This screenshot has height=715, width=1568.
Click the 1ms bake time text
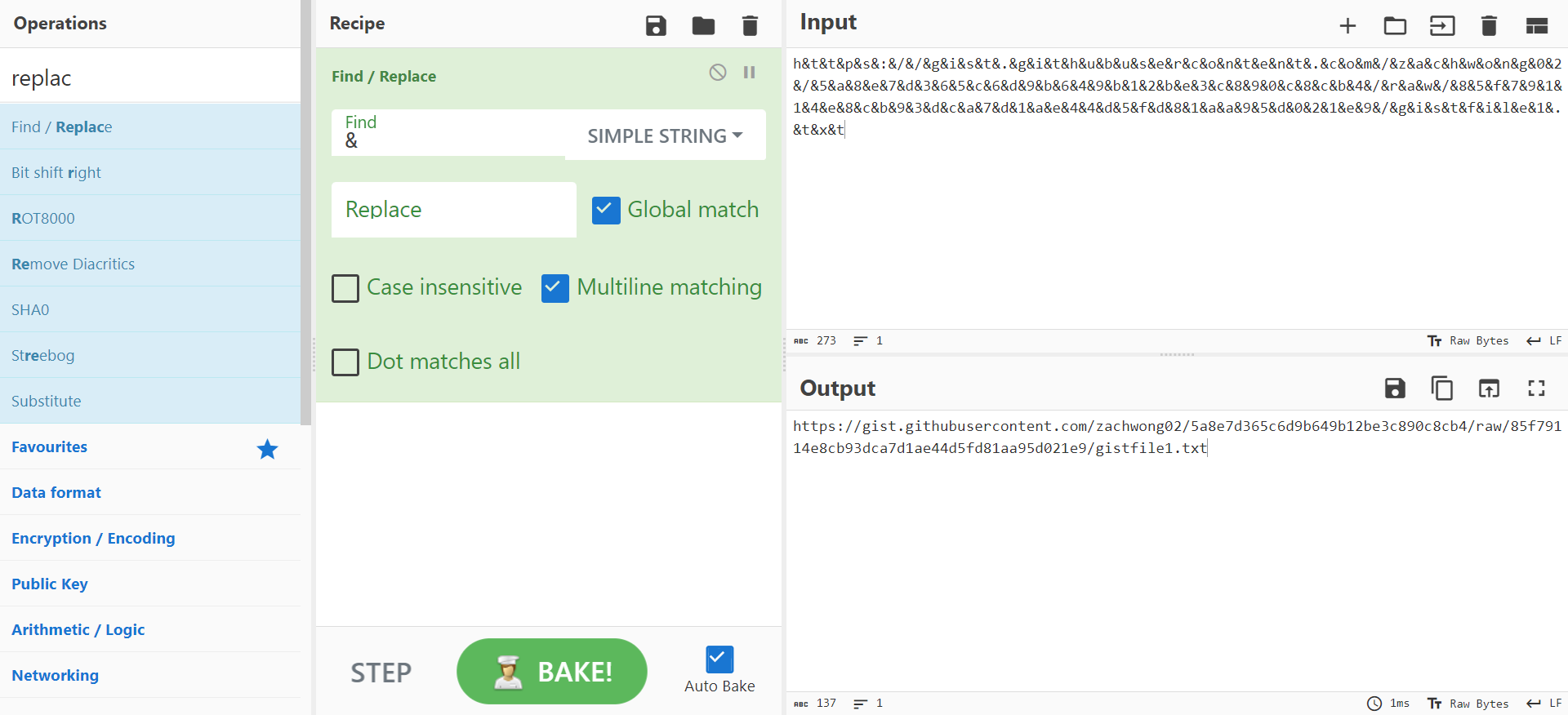[1400, 704]
